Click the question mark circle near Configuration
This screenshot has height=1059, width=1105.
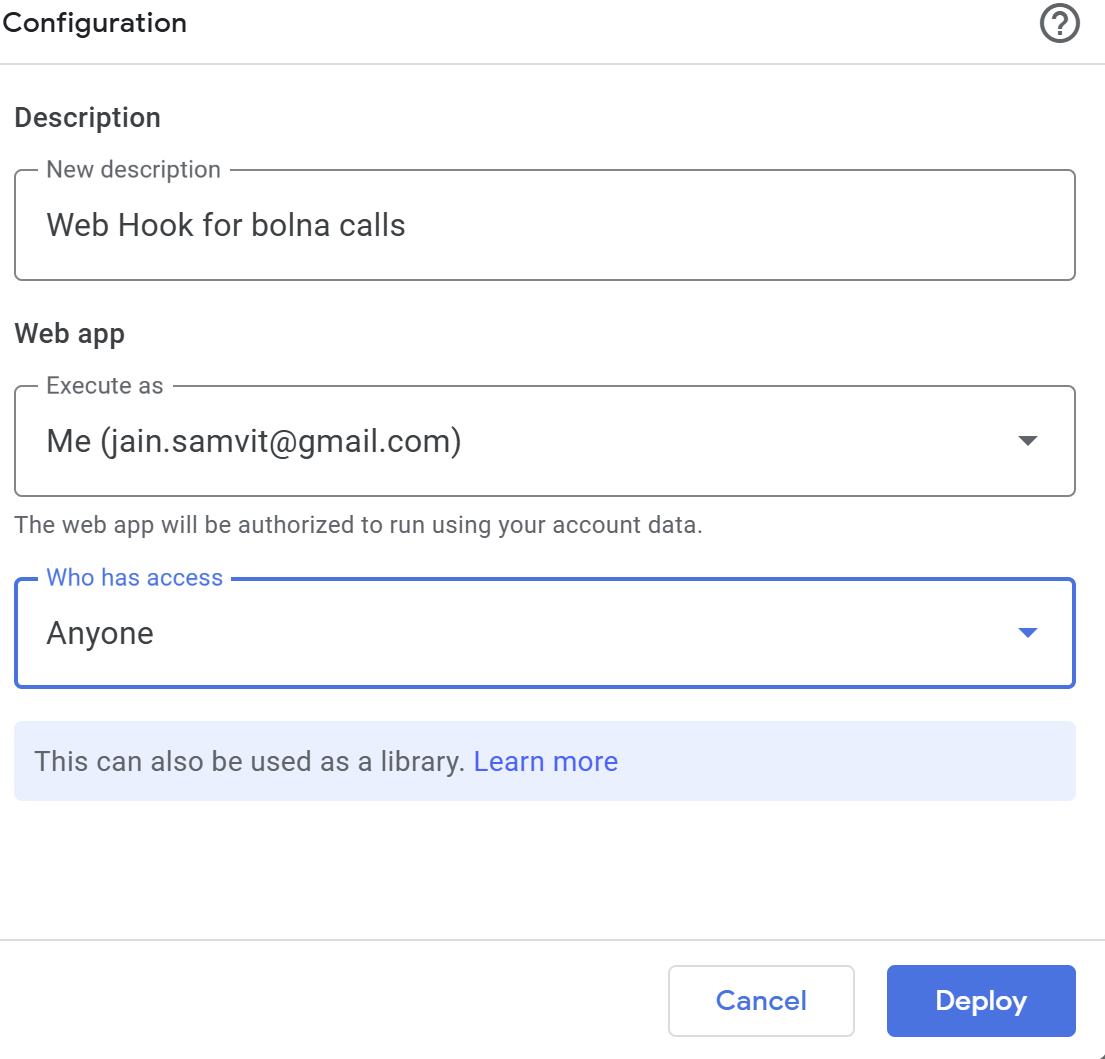[x=1060, y=23]
